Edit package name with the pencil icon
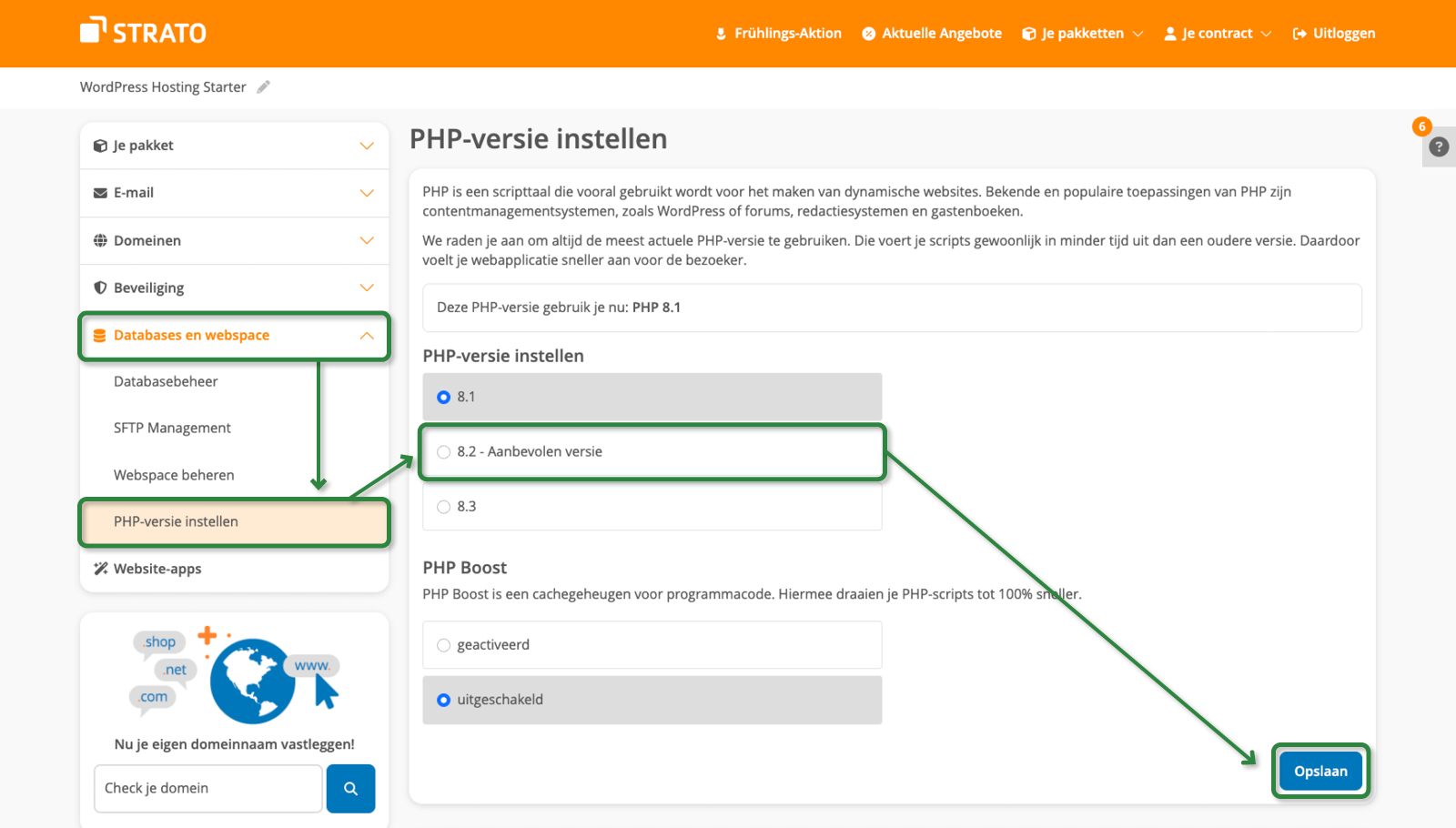 coord(264,86)
